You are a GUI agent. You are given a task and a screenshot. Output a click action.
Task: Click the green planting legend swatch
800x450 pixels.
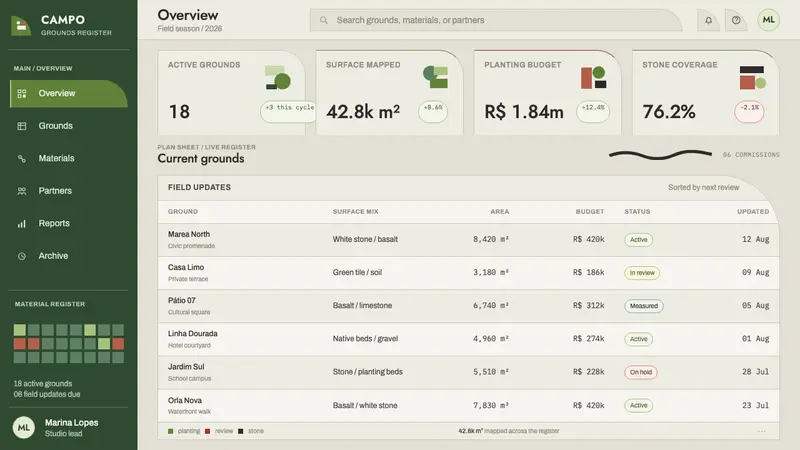coord(170,432)
